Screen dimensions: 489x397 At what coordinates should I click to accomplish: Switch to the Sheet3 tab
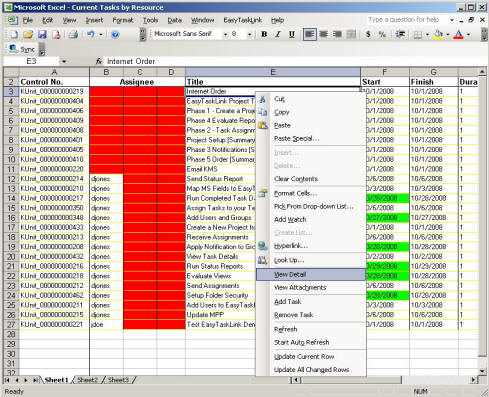coord(118,380)
